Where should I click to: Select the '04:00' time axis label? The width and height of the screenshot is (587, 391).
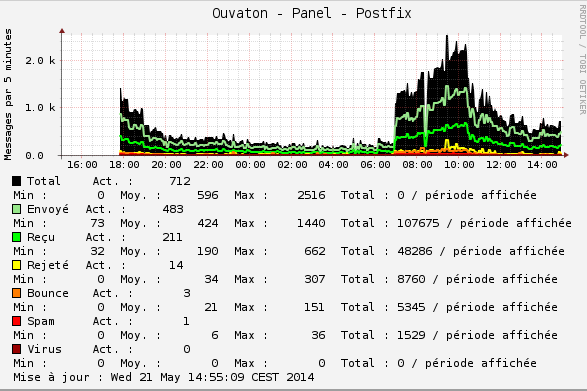click(x=333, y=165)
